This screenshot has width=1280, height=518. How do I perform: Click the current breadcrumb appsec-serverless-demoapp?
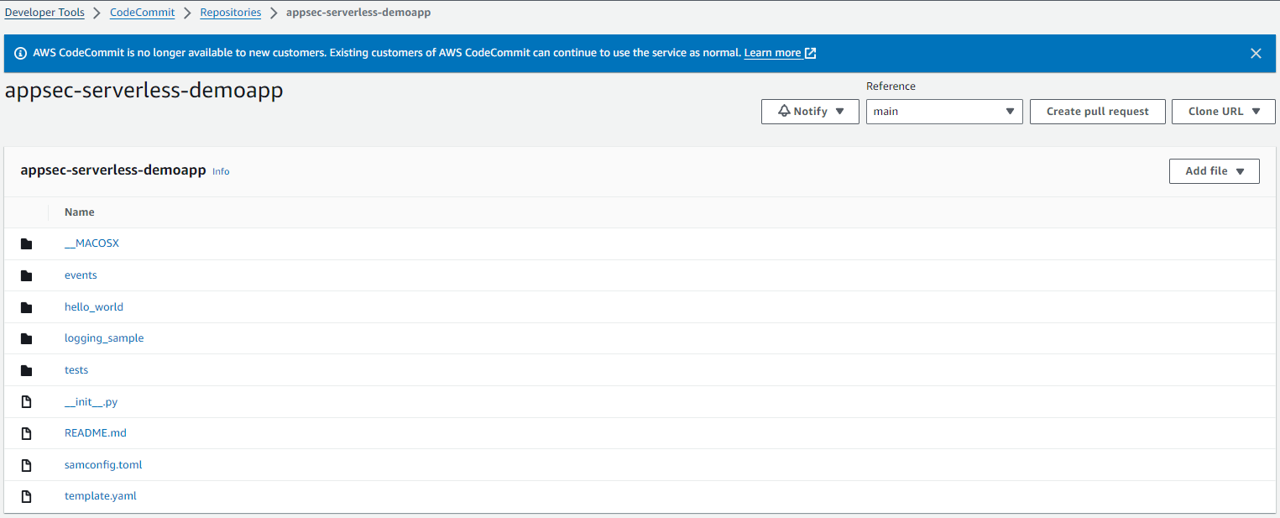(358, 13)
